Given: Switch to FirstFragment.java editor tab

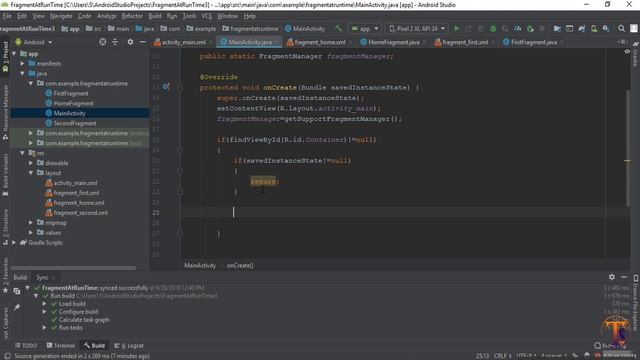Looking at the screenshot, I should tap(533, 42).
